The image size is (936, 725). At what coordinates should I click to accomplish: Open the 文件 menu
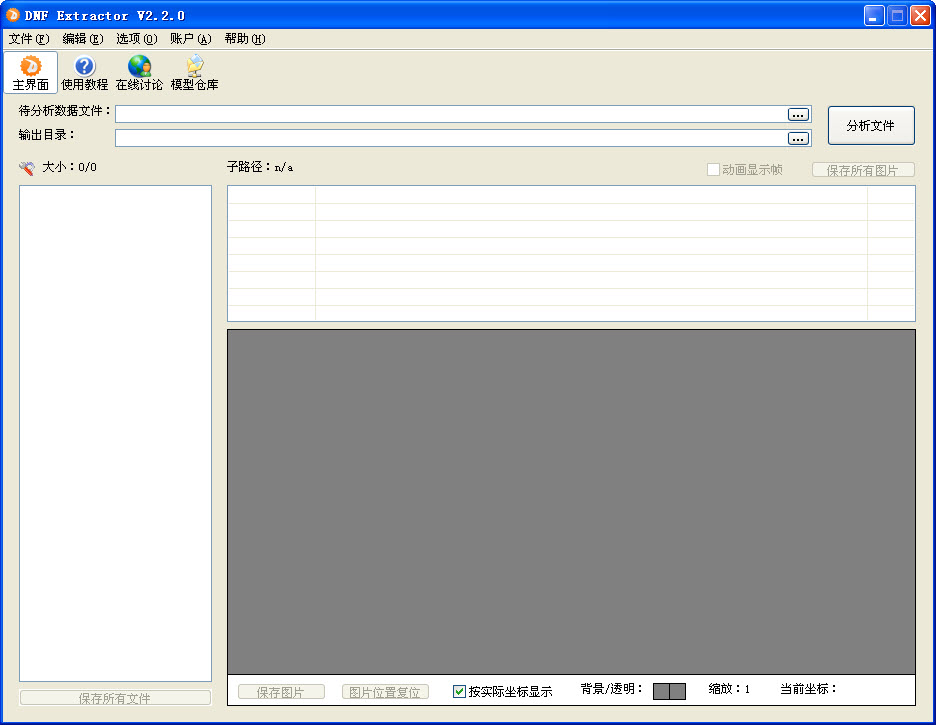point(28,39)
